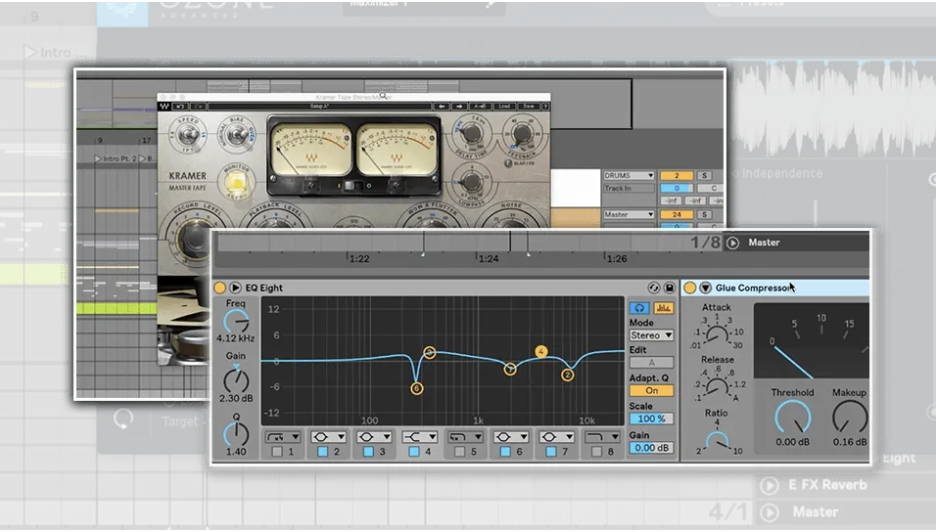
Task: Toggle the Kramer tape Speed switch
Action: (x=188, y=134)
